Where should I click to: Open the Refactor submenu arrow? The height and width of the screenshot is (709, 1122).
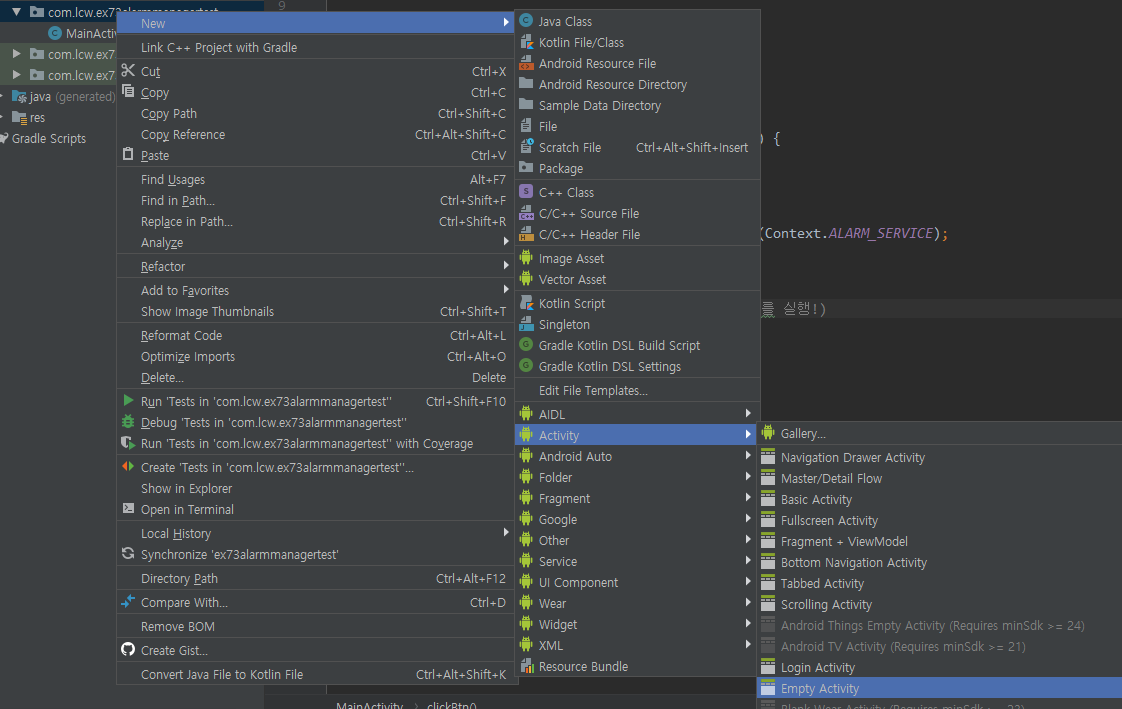pos(506,265)
